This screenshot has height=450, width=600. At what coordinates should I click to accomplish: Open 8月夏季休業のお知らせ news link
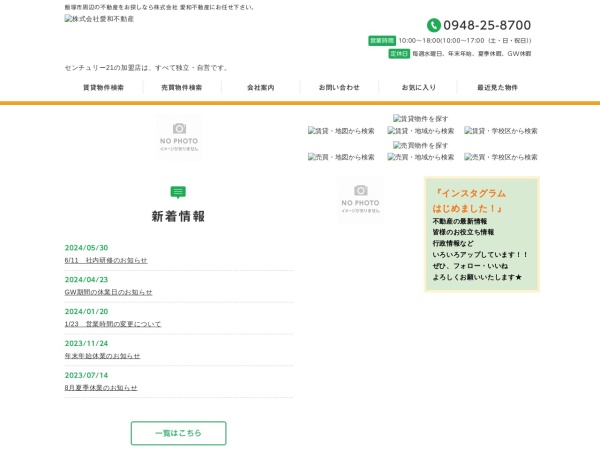tap(101, 387)
